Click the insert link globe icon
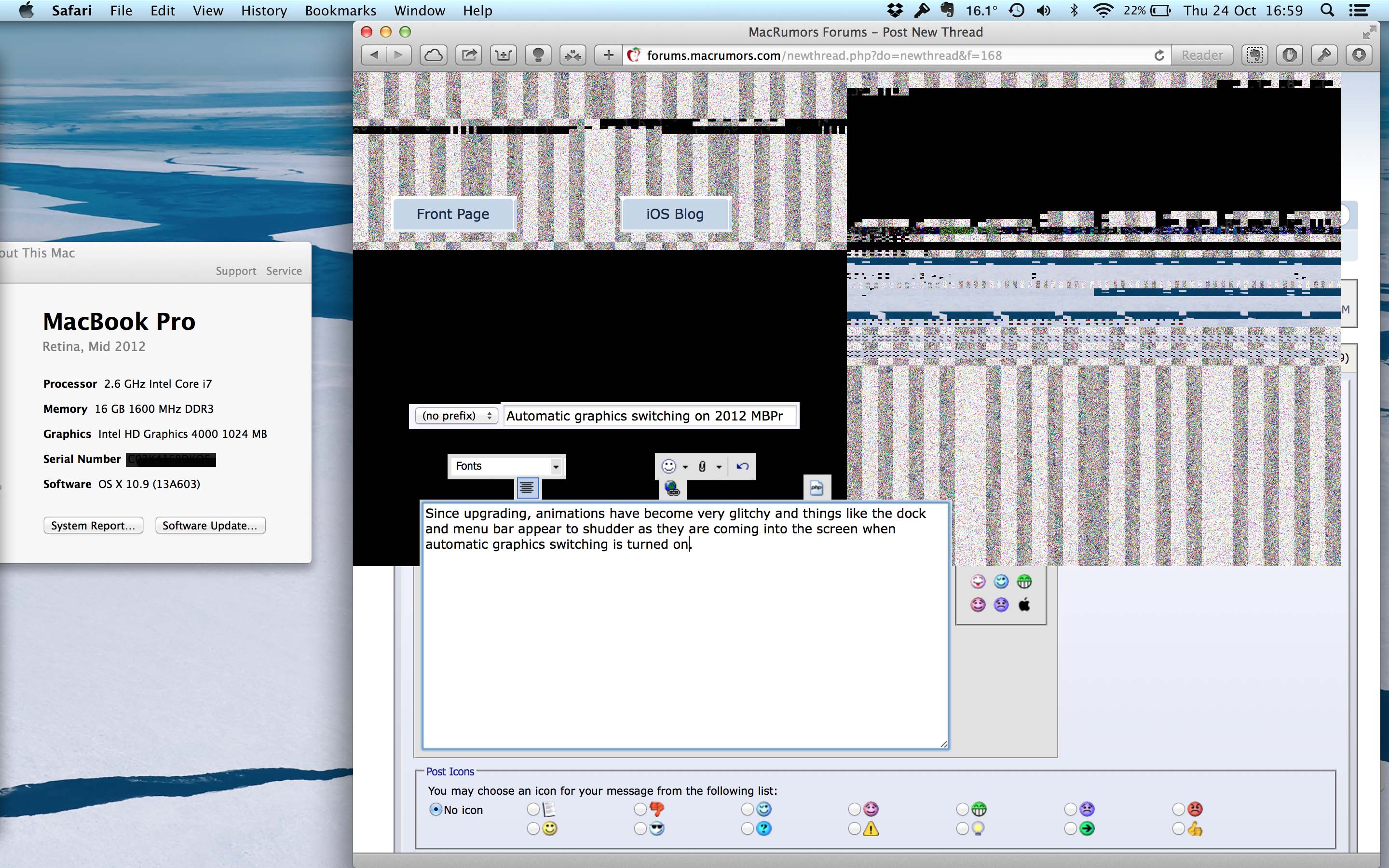 [671, 488]
